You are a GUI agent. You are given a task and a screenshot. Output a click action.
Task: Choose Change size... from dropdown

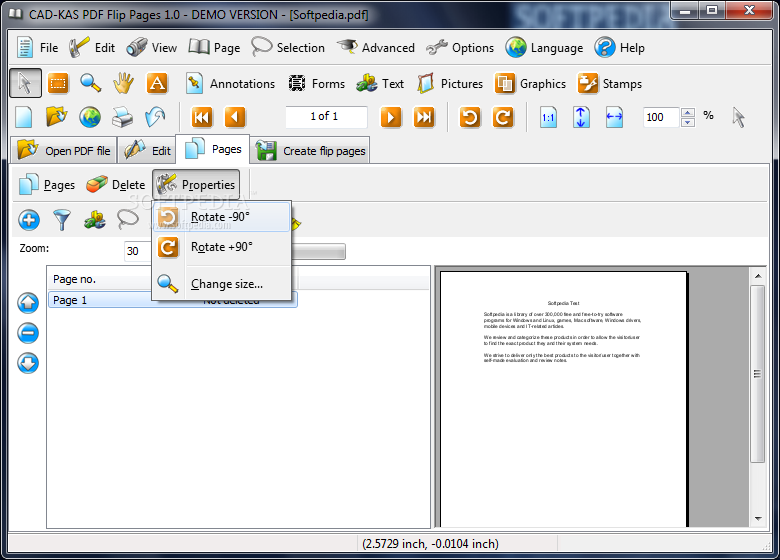(x=222, y=284)
